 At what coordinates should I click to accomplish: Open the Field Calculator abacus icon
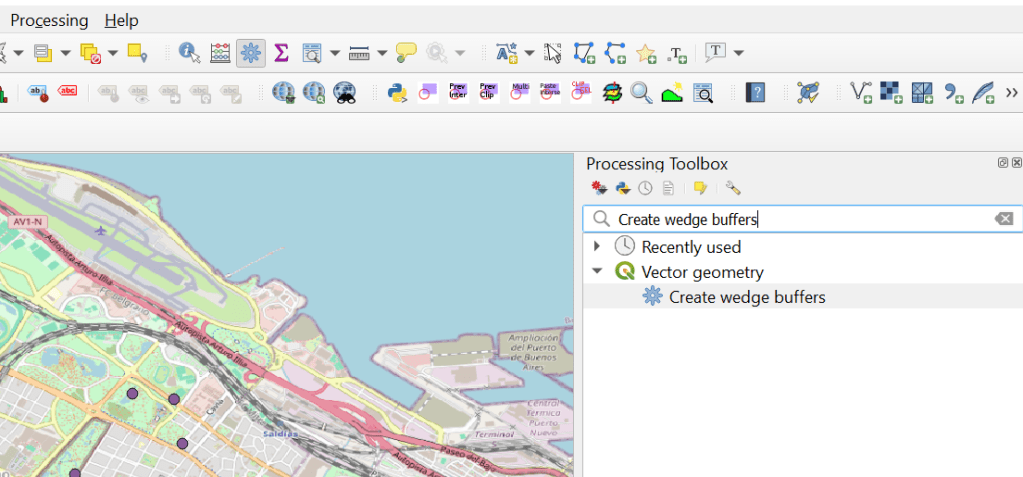tap(220, 53)
